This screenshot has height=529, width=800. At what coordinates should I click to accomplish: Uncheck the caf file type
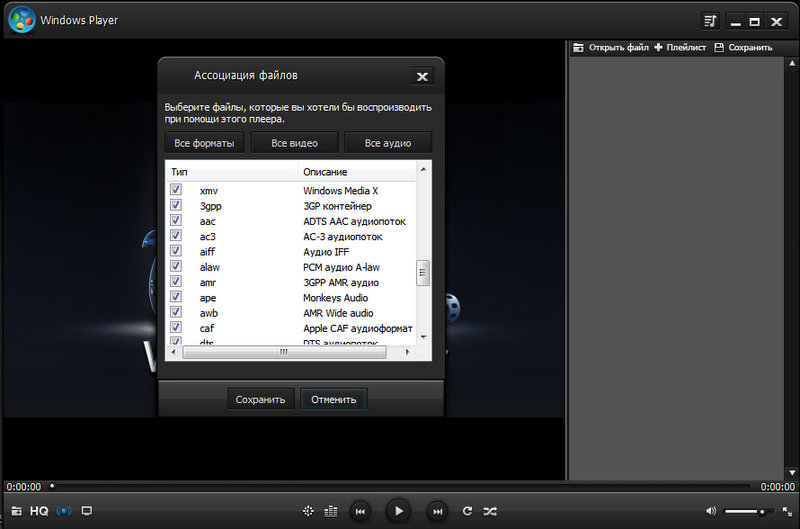[176, 327]
